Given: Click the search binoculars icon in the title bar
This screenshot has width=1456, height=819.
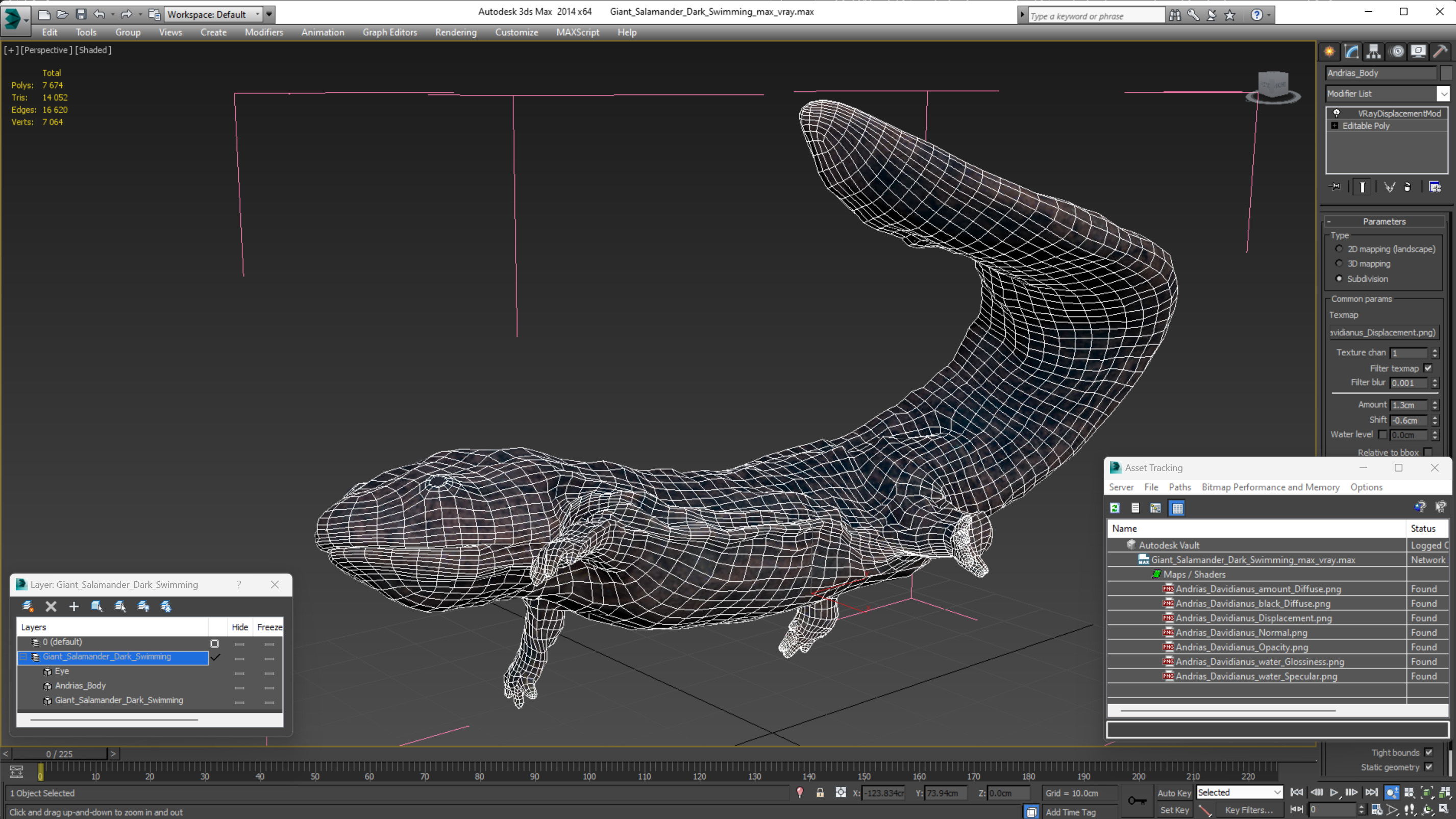Looking at the screenshot, I should coord(1175,15).
